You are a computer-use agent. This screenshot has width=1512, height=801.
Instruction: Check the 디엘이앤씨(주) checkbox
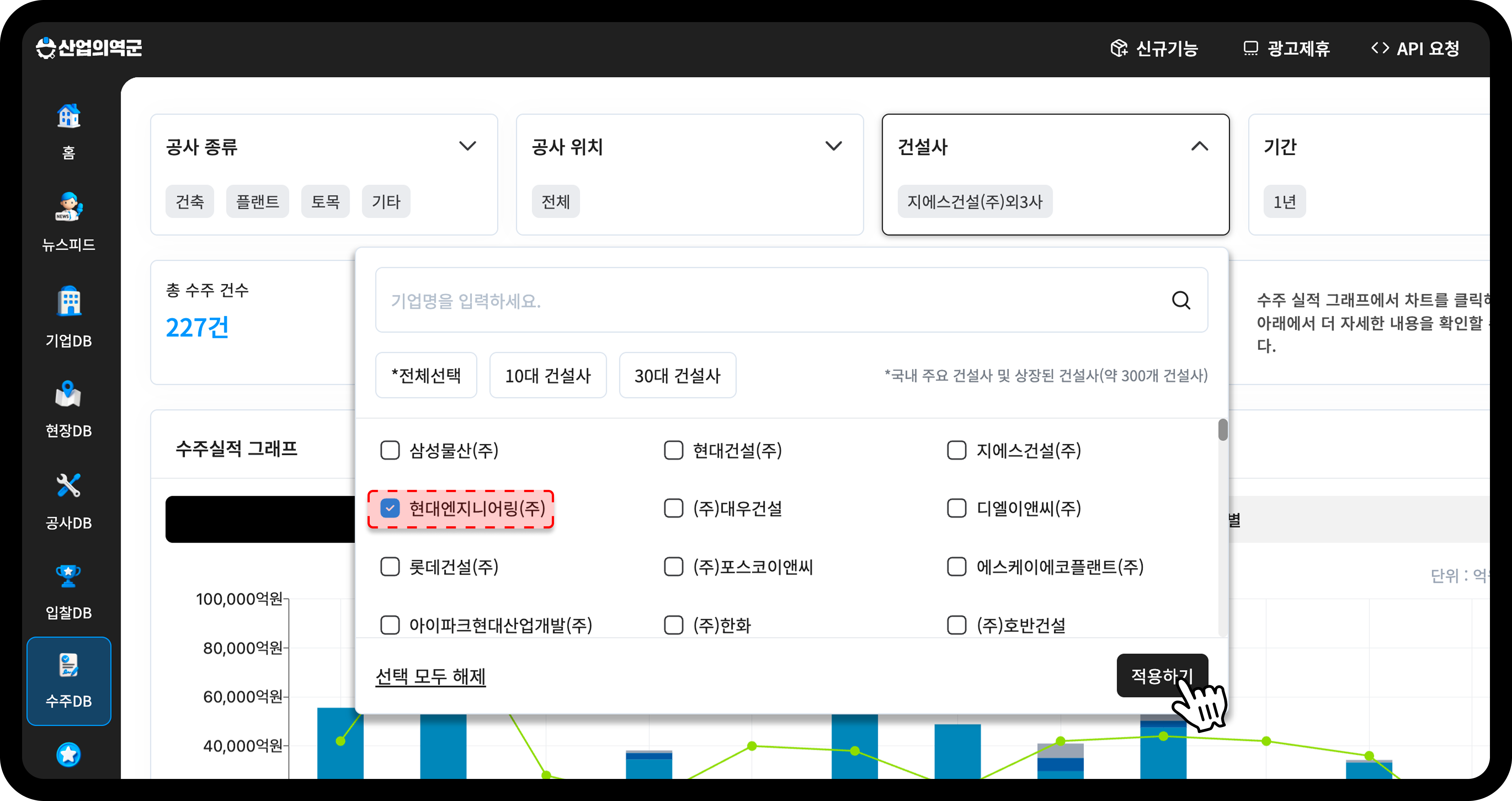coord(957,508)
